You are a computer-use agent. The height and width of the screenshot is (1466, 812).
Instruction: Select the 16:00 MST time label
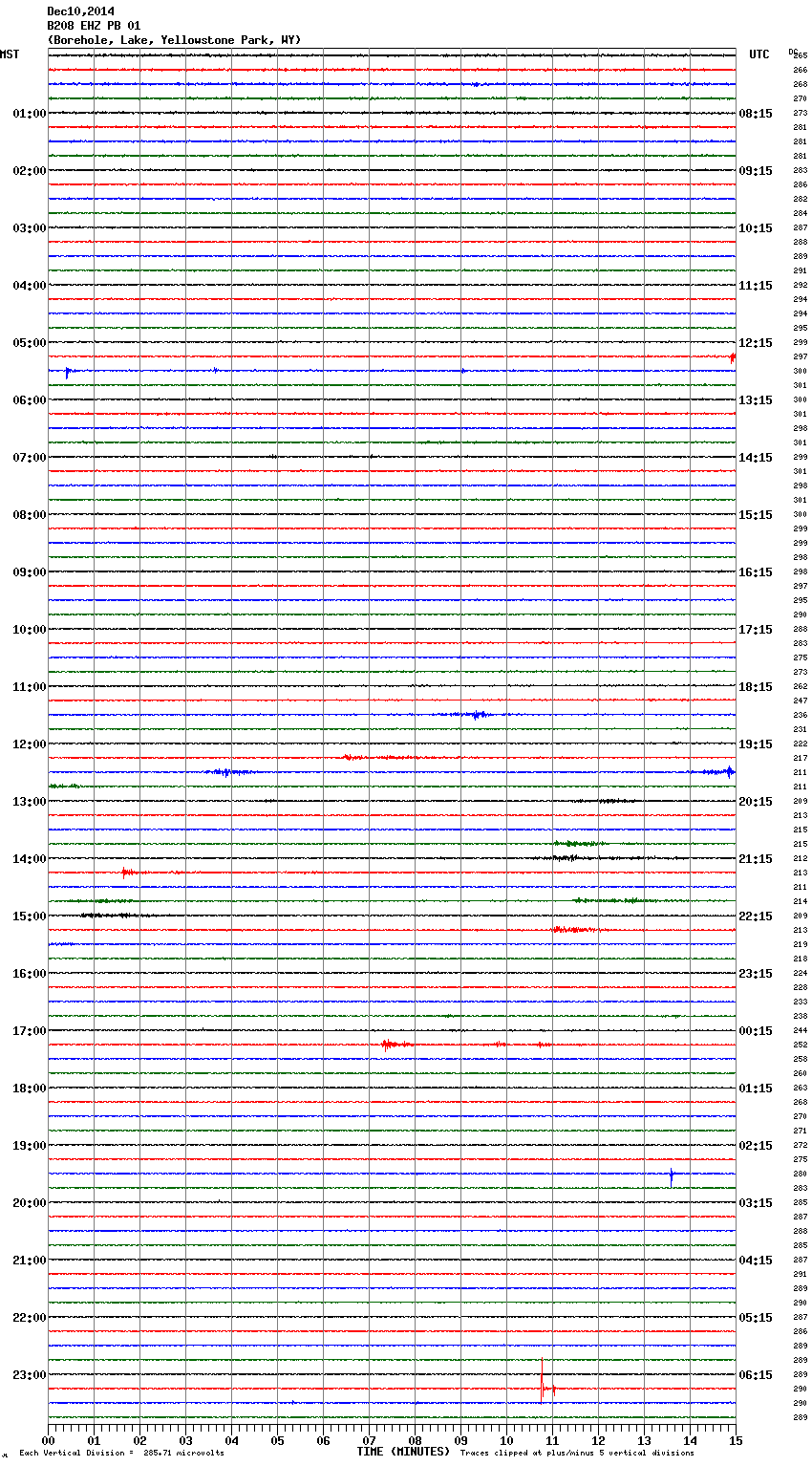30,974
